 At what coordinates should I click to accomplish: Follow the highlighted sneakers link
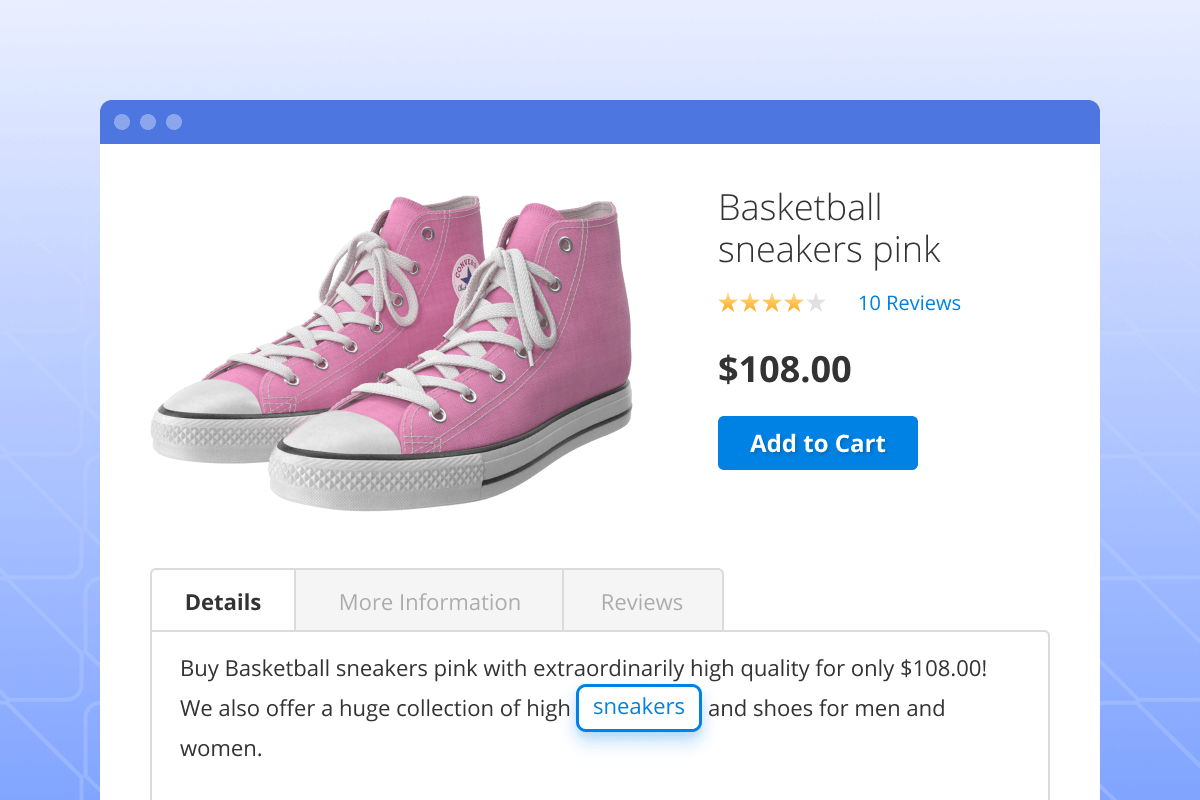click(638, 708)
